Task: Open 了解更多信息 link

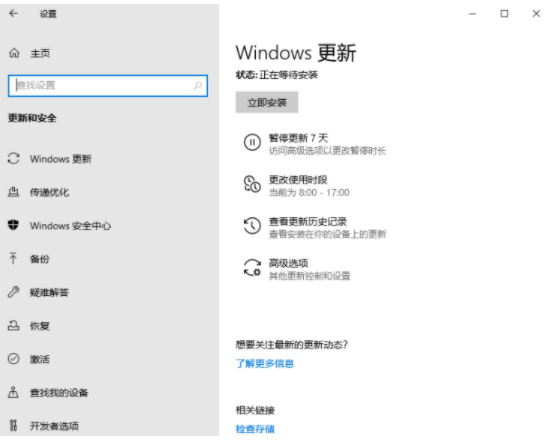Action: [x=265, y=364]
